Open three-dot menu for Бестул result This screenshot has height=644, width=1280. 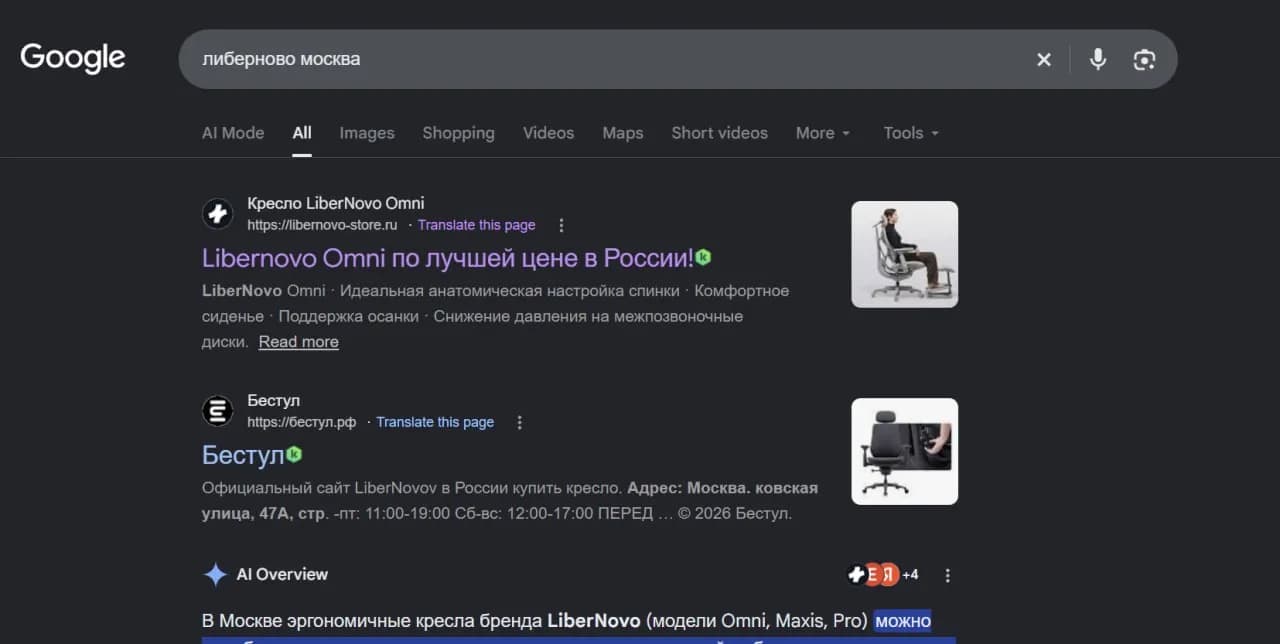(x=519, y=422)
